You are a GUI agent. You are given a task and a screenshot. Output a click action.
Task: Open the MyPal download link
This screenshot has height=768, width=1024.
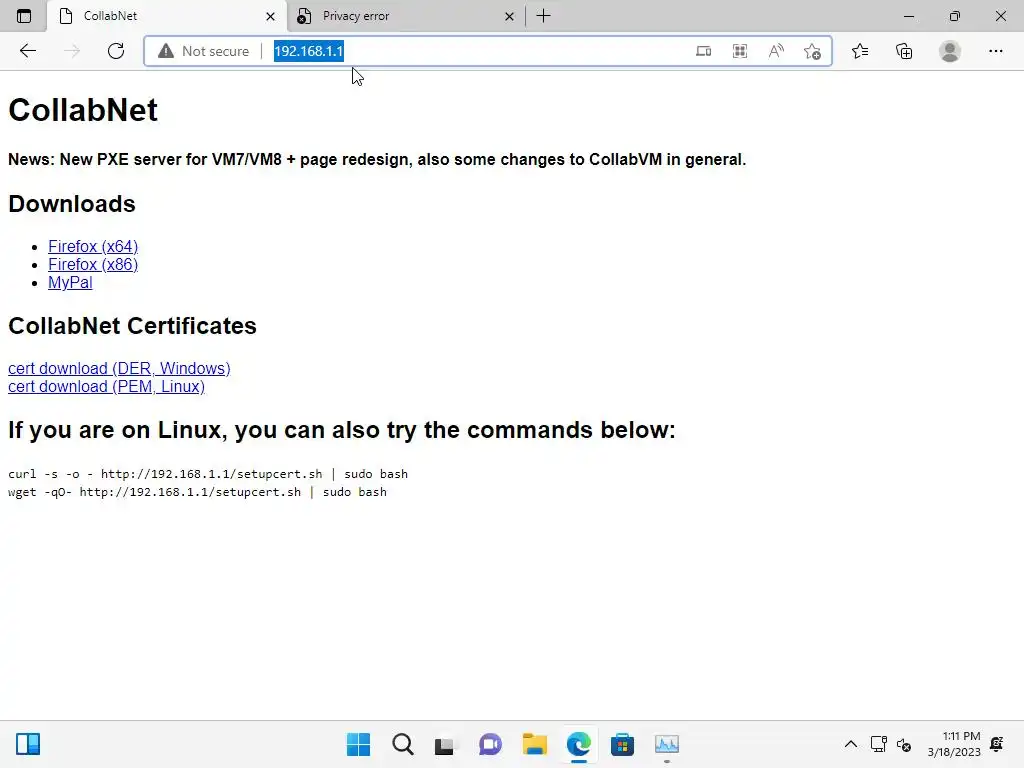(x=70, y=283)
